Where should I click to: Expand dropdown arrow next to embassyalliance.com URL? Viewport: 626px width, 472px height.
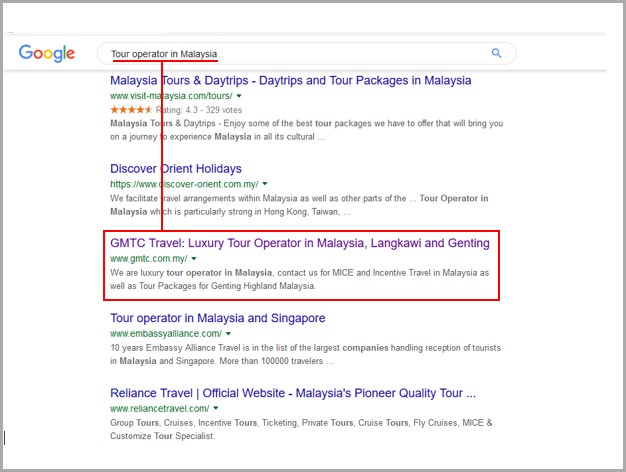tap(228, 333)
